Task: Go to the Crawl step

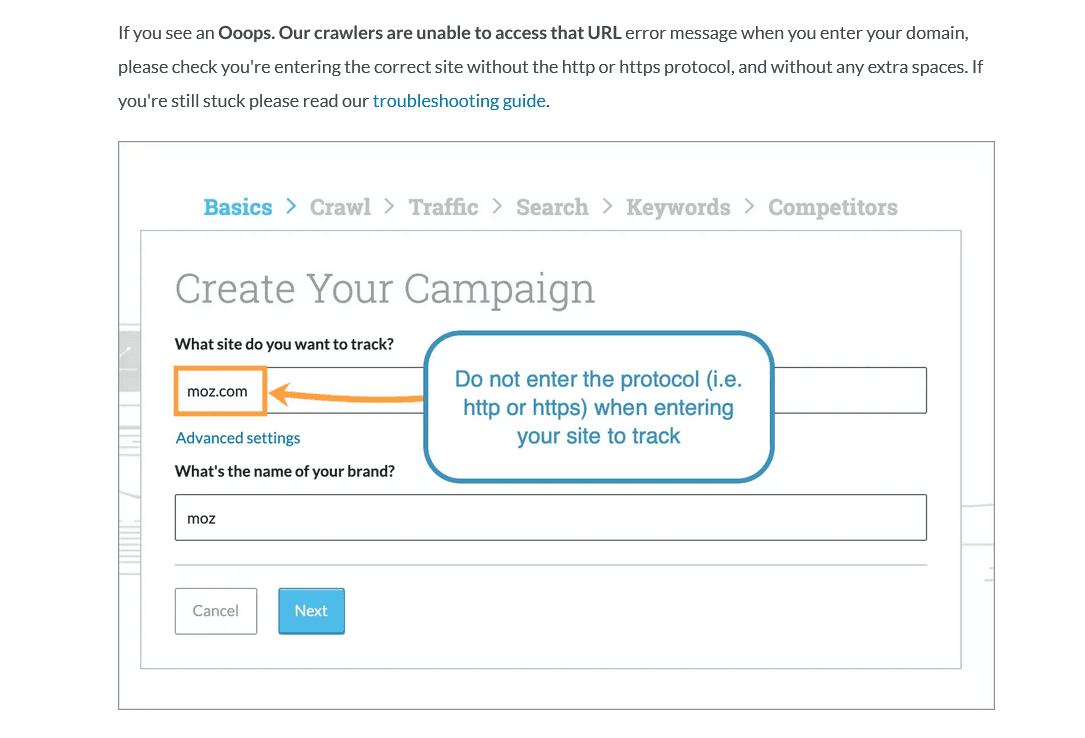Action: pyautogui.click(x=340, y=207)
